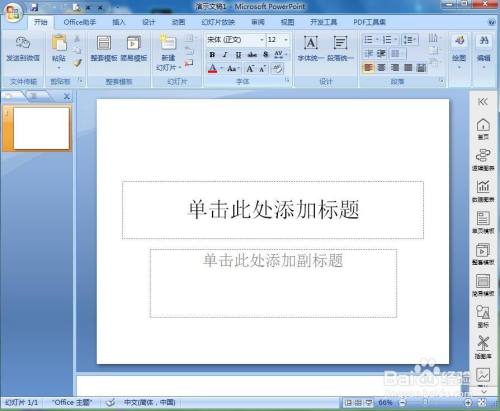Viewport: 500px width, 411px height.
Task: Click the Decrease Font Size icon
Action: (262, 69)
